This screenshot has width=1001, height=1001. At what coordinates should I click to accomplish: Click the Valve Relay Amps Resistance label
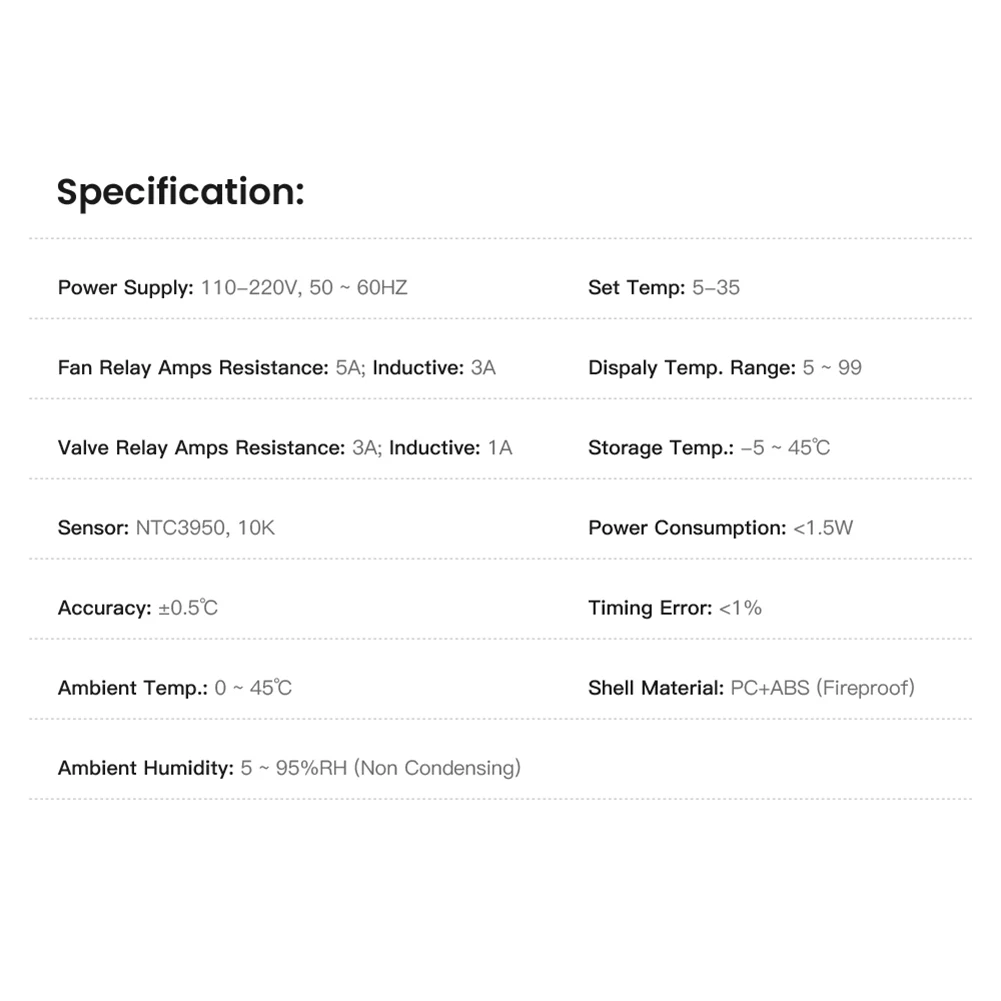pos(201,448)
